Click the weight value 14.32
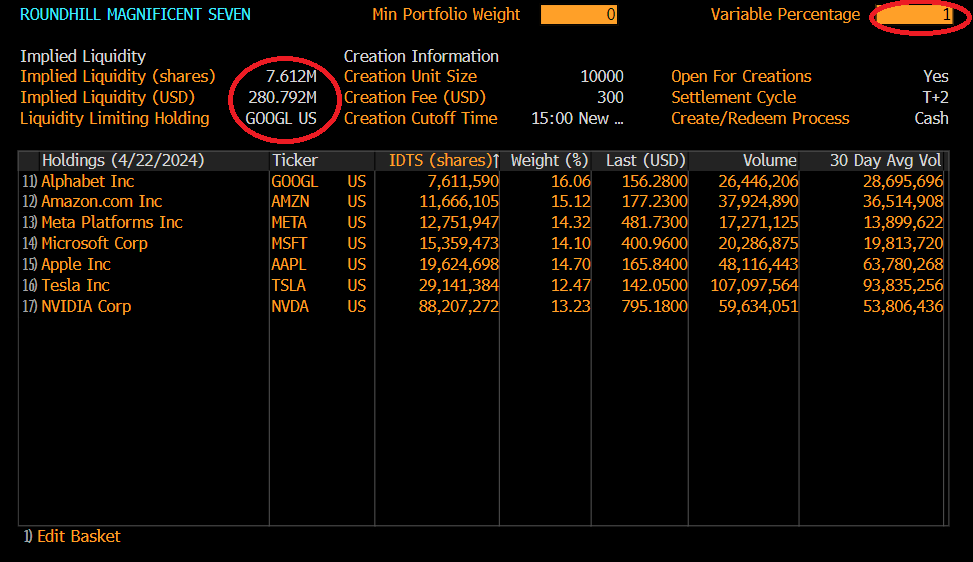The height and width of the screenshot is (562, 973). point(571,222)
